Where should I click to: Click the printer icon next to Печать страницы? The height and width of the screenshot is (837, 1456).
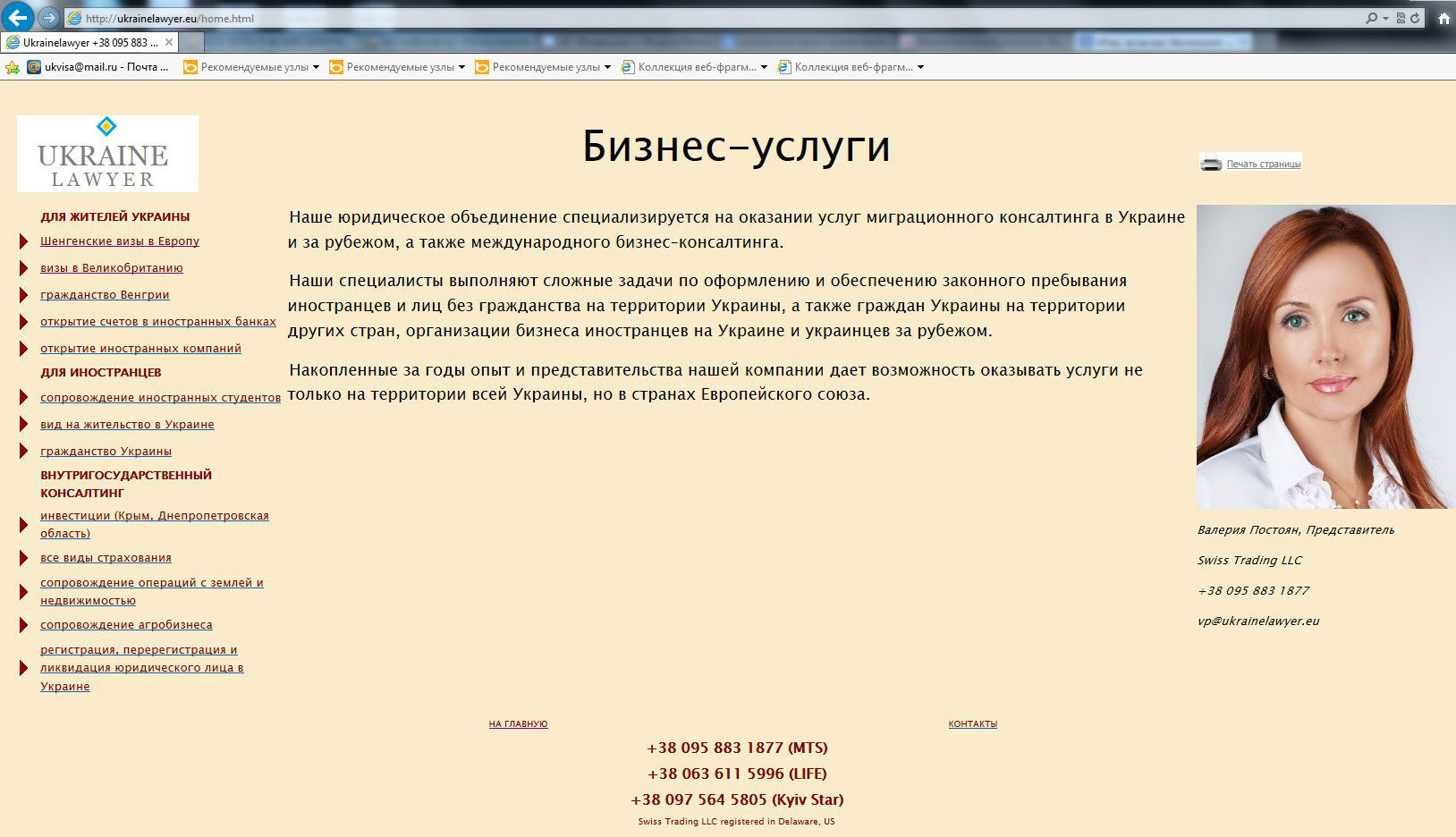point(1212,162)
